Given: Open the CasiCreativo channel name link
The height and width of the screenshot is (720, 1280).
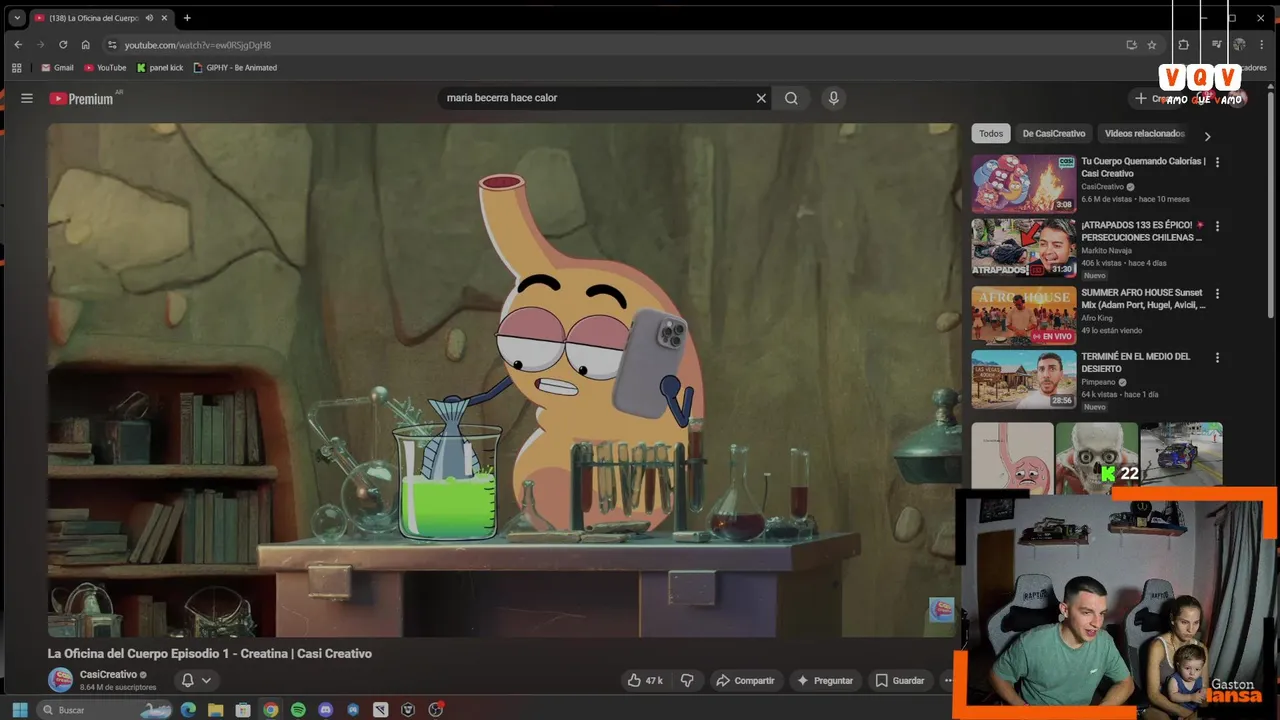Looking at the screenshot, I should (108, 675).
